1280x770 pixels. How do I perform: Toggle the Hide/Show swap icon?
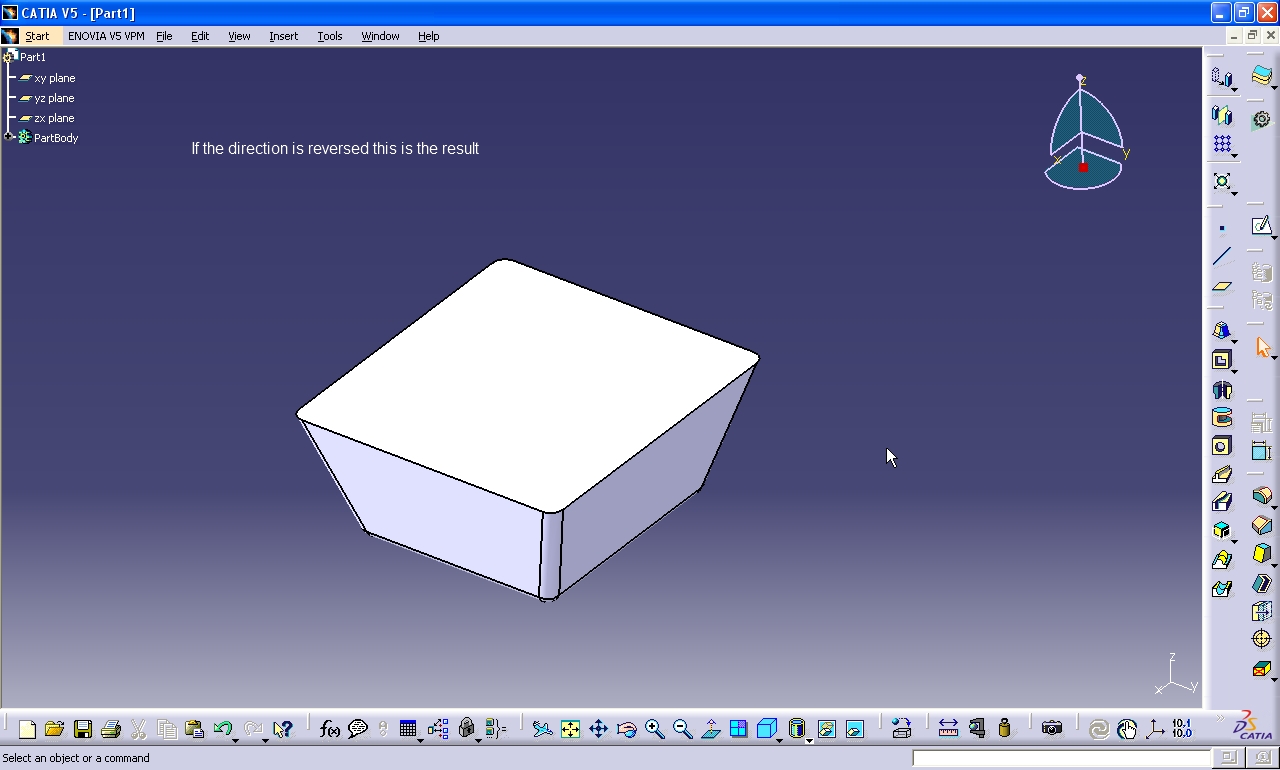[826, 729]
